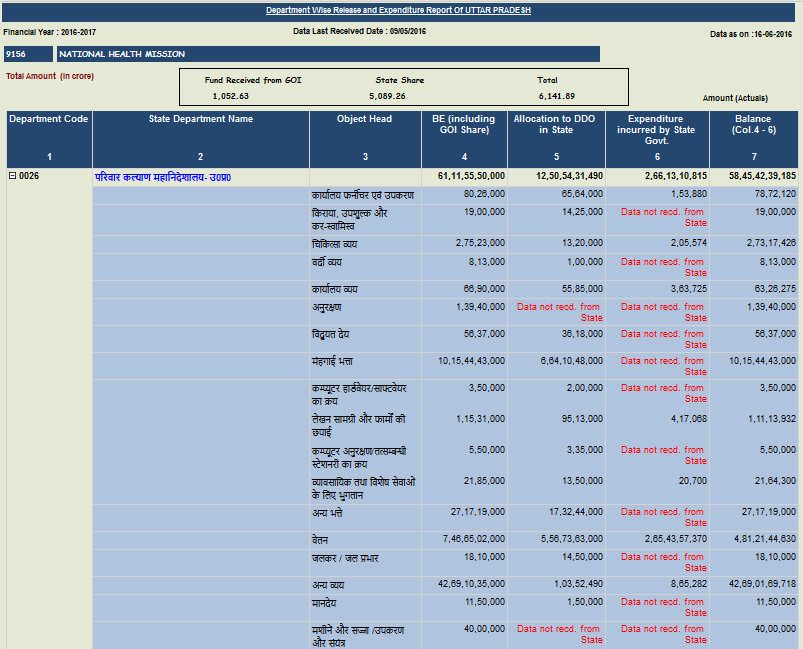
Task: Select department total BE 61,11,55,50,000
Action: tap(471, 176)
